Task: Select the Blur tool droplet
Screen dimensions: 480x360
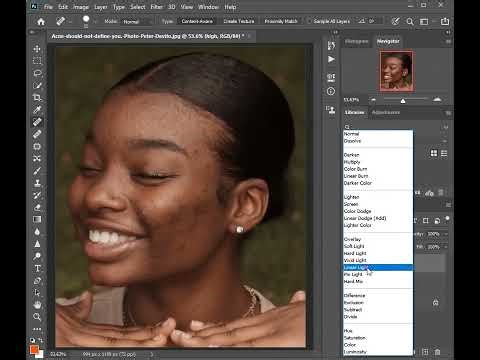Action: [37, 232]
